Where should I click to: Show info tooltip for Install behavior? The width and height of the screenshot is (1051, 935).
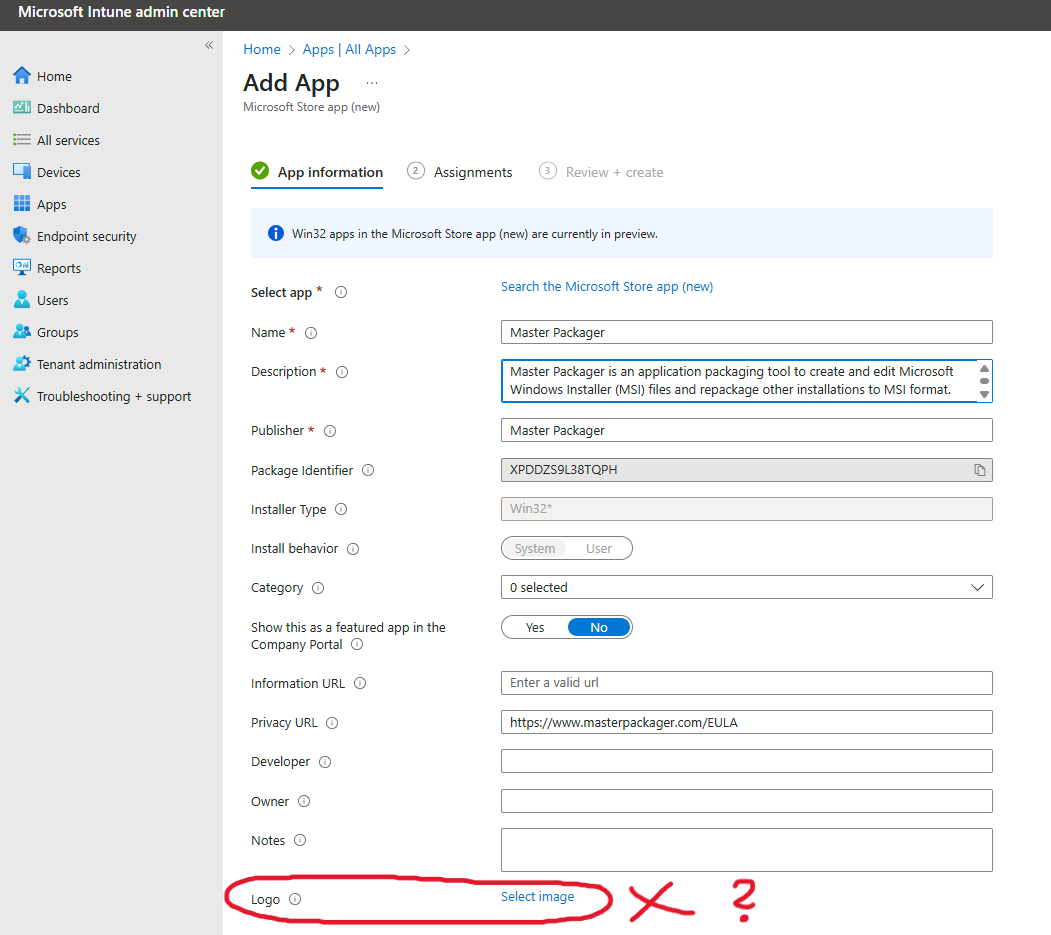point(353,549)
